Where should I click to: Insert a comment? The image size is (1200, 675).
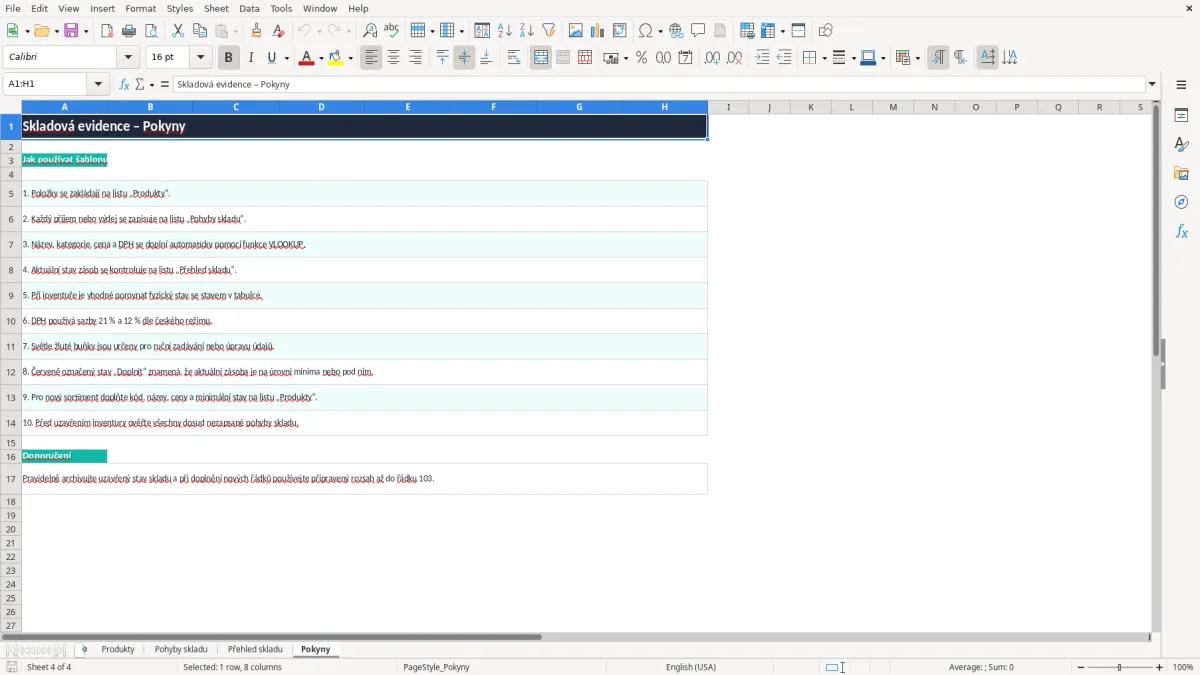coord(699,31)
